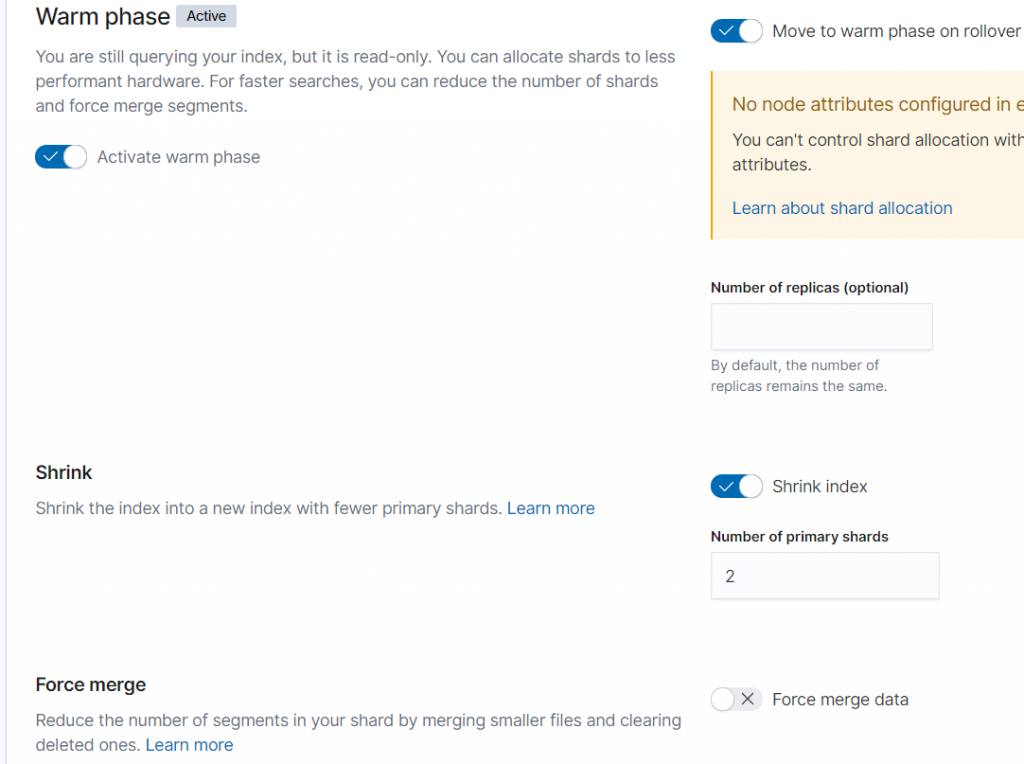Click the Warm phase heading

tap(102, 17)
